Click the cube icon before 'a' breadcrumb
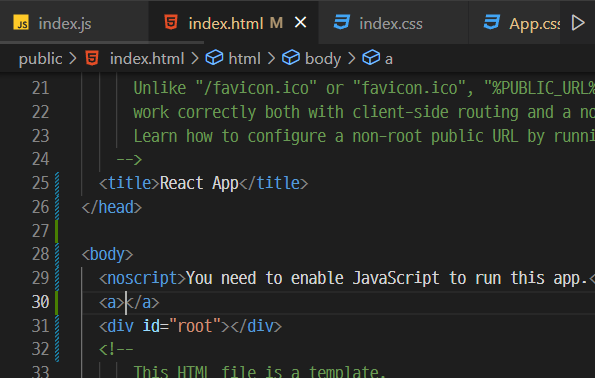Screen dimensions: 595x378 [x=371, y=58]
